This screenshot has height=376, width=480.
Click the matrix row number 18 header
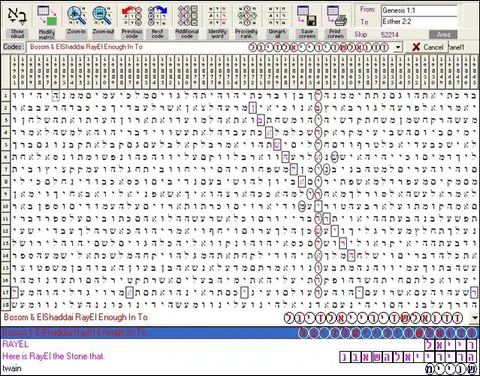pyautogui.click(x=6, y=304)
